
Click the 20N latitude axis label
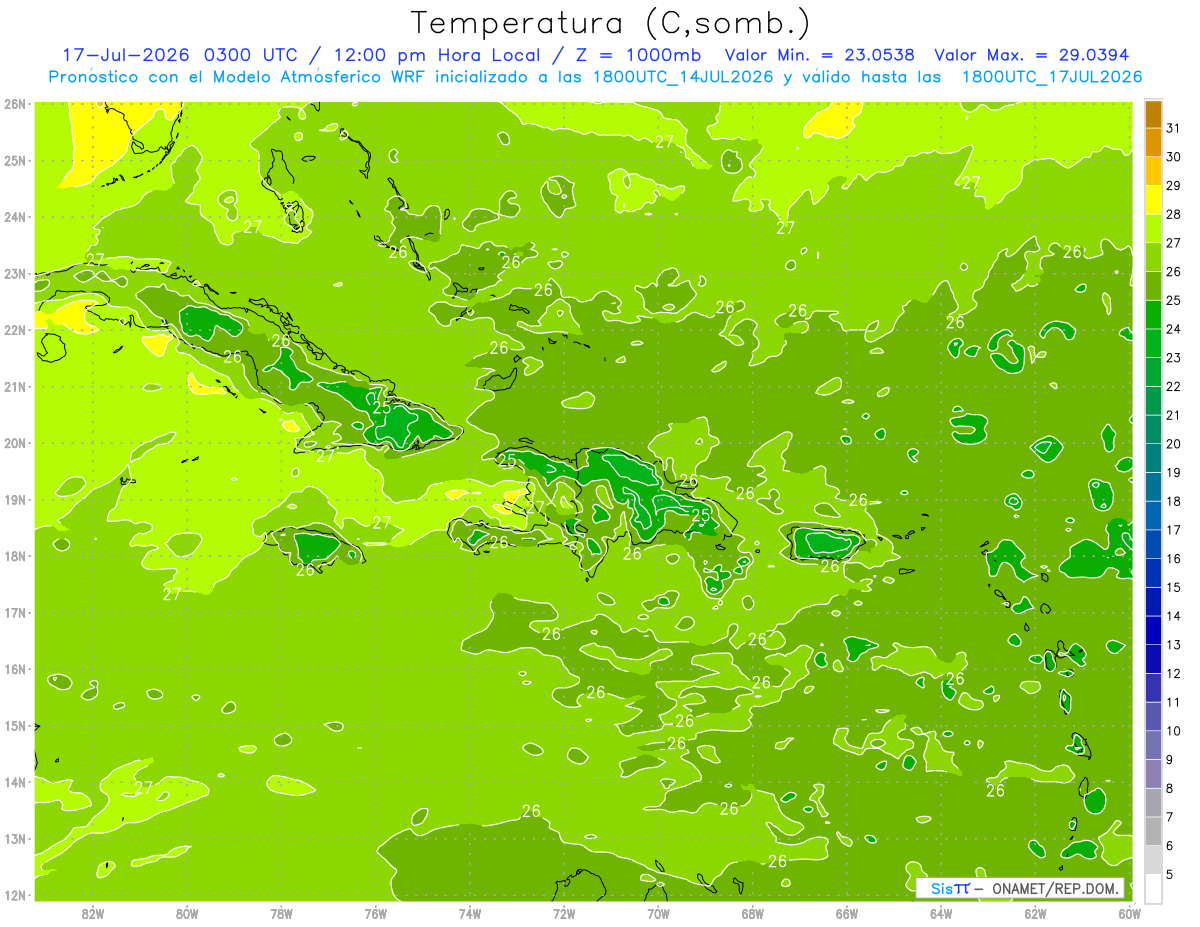tap(15, 443)
